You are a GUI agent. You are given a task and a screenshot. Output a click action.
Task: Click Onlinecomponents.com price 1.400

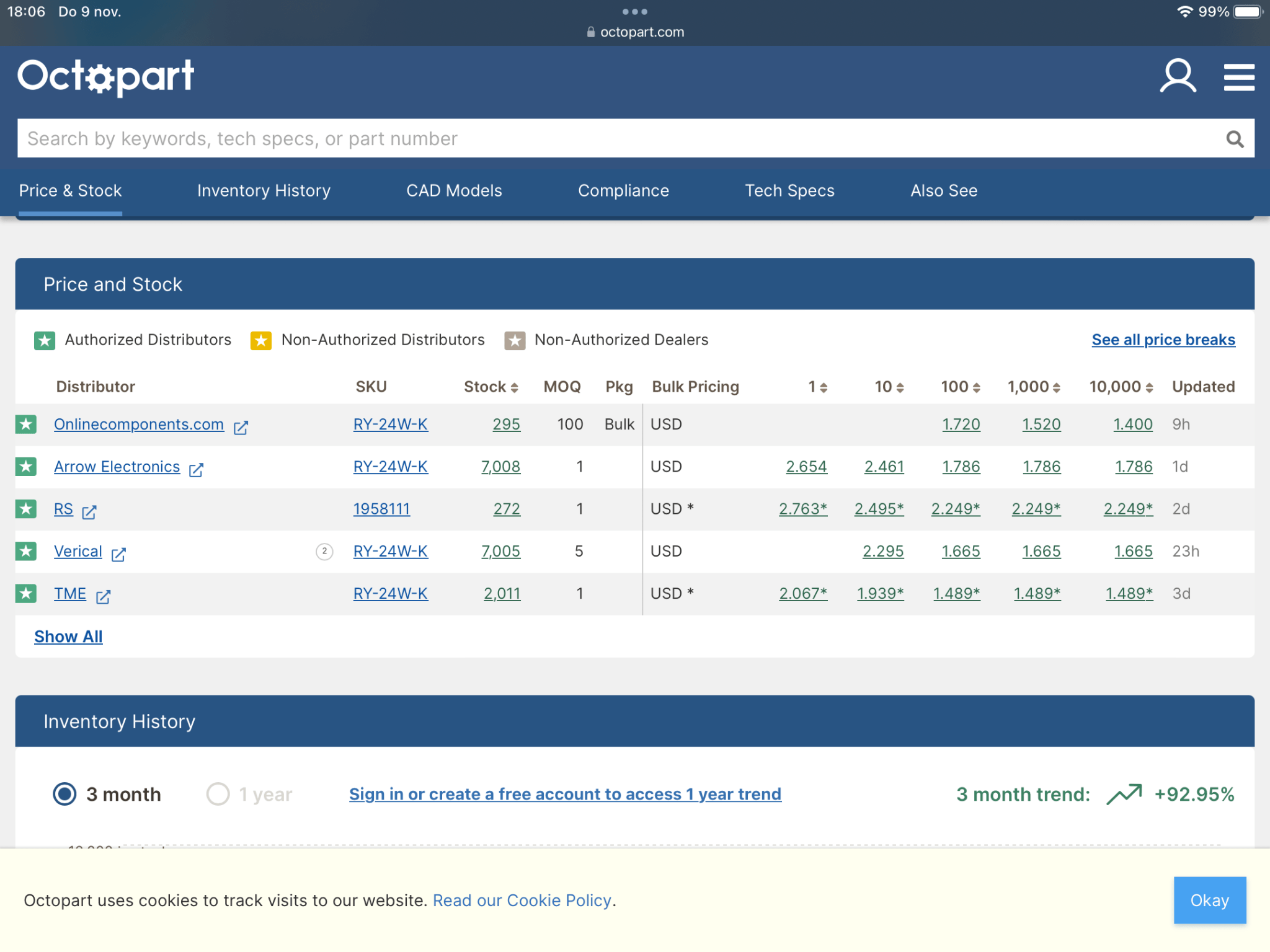coord(1133,425)
